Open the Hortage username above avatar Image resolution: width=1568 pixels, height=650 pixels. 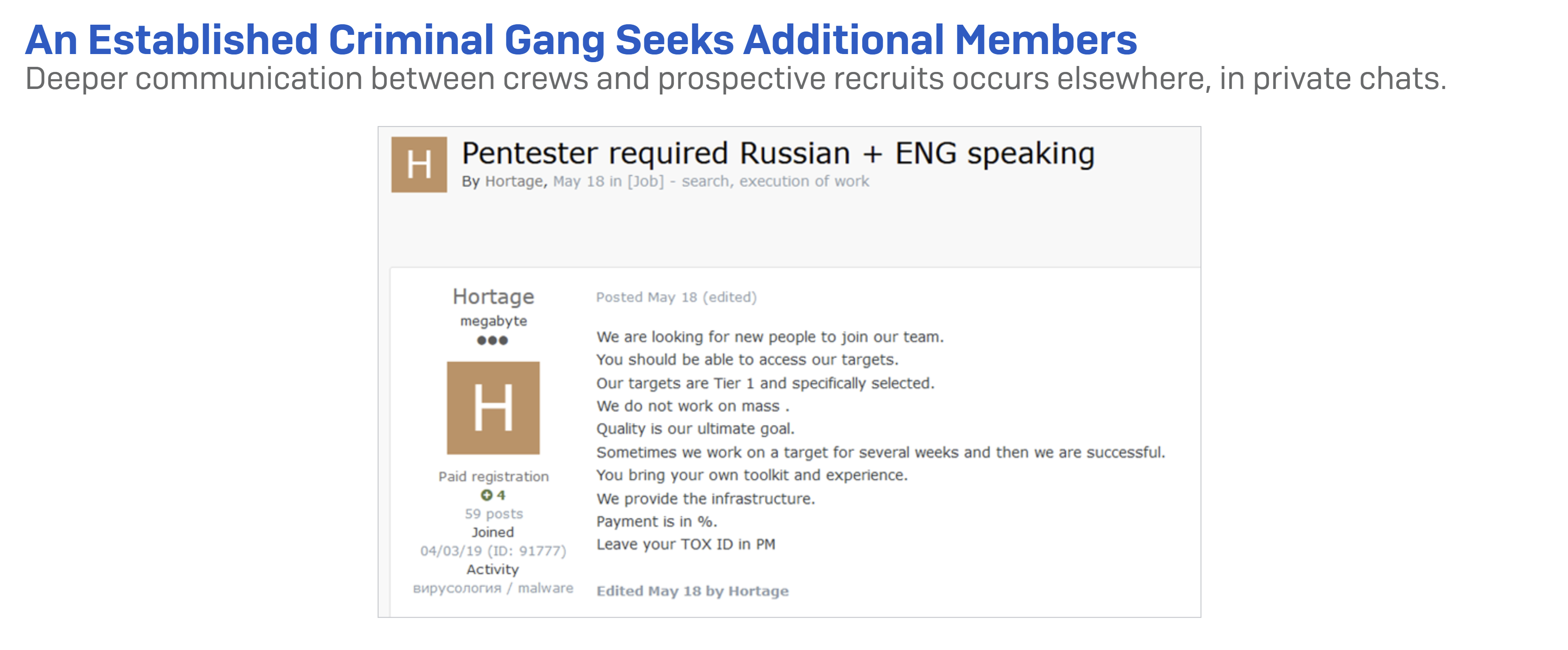pyautogui.click(x=493, y=297)
